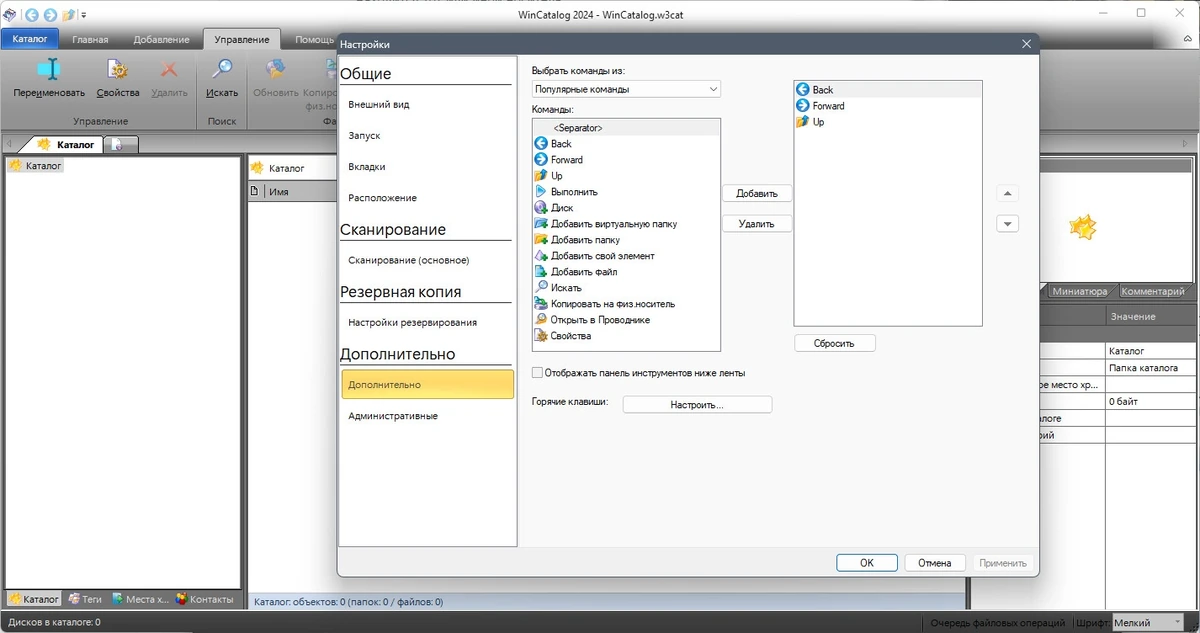Move selected command up with arrow button
The height and width of the screenshot is (633, 1200).
click(1008, 193)
